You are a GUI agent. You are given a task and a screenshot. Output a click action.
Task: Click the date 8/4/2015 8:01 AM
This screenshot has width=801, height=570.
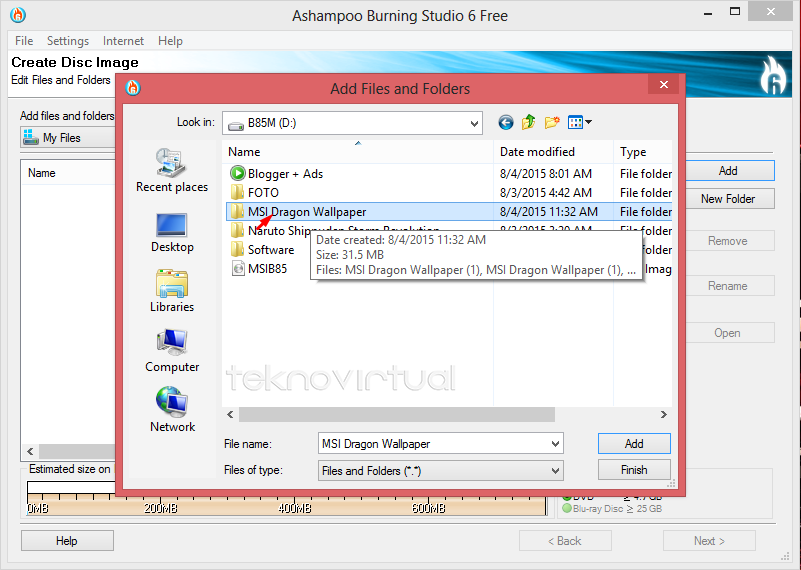pos(546,174)
